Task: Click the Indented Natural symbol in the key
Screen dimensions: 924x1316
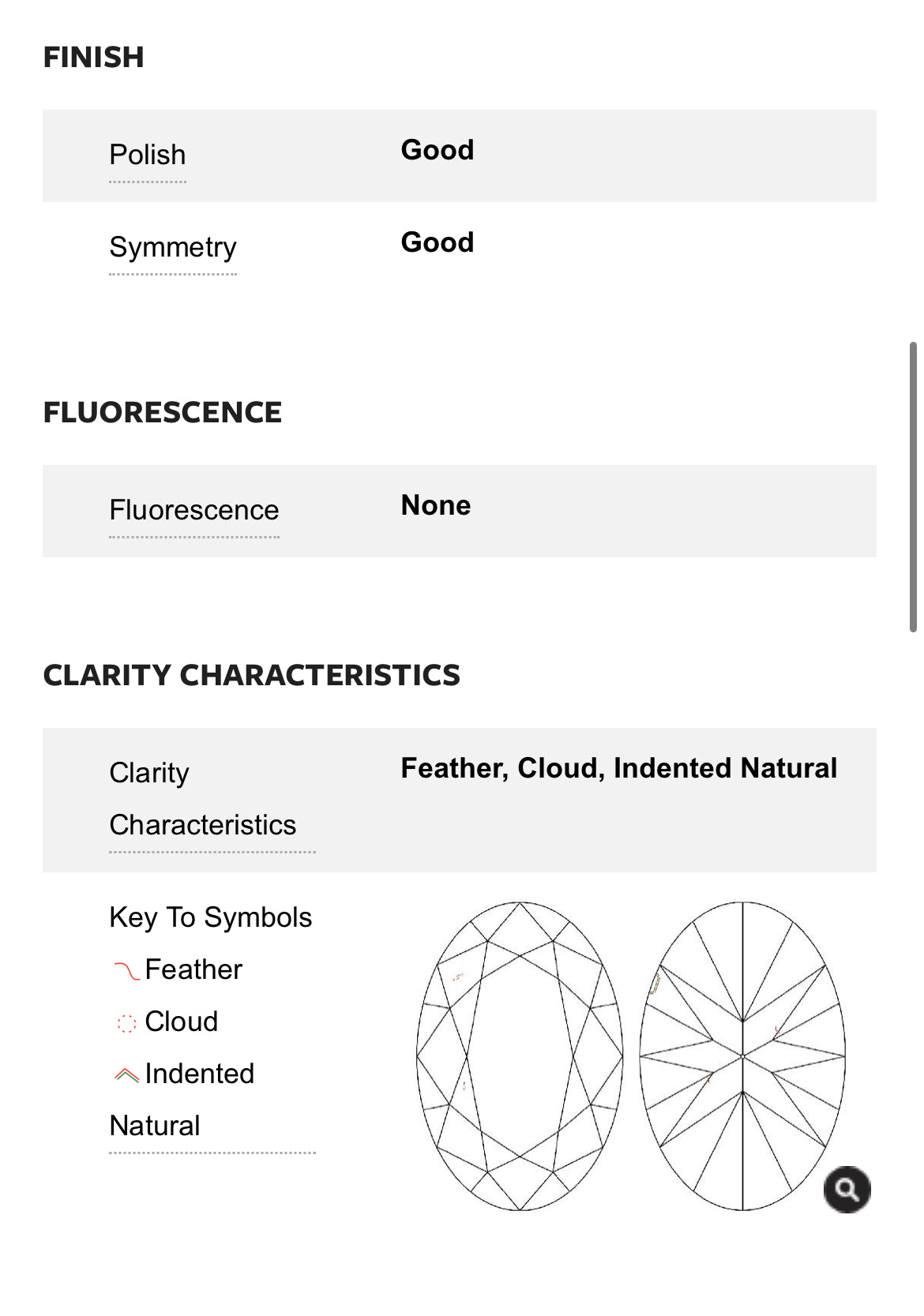Action: coord(126,1074)
